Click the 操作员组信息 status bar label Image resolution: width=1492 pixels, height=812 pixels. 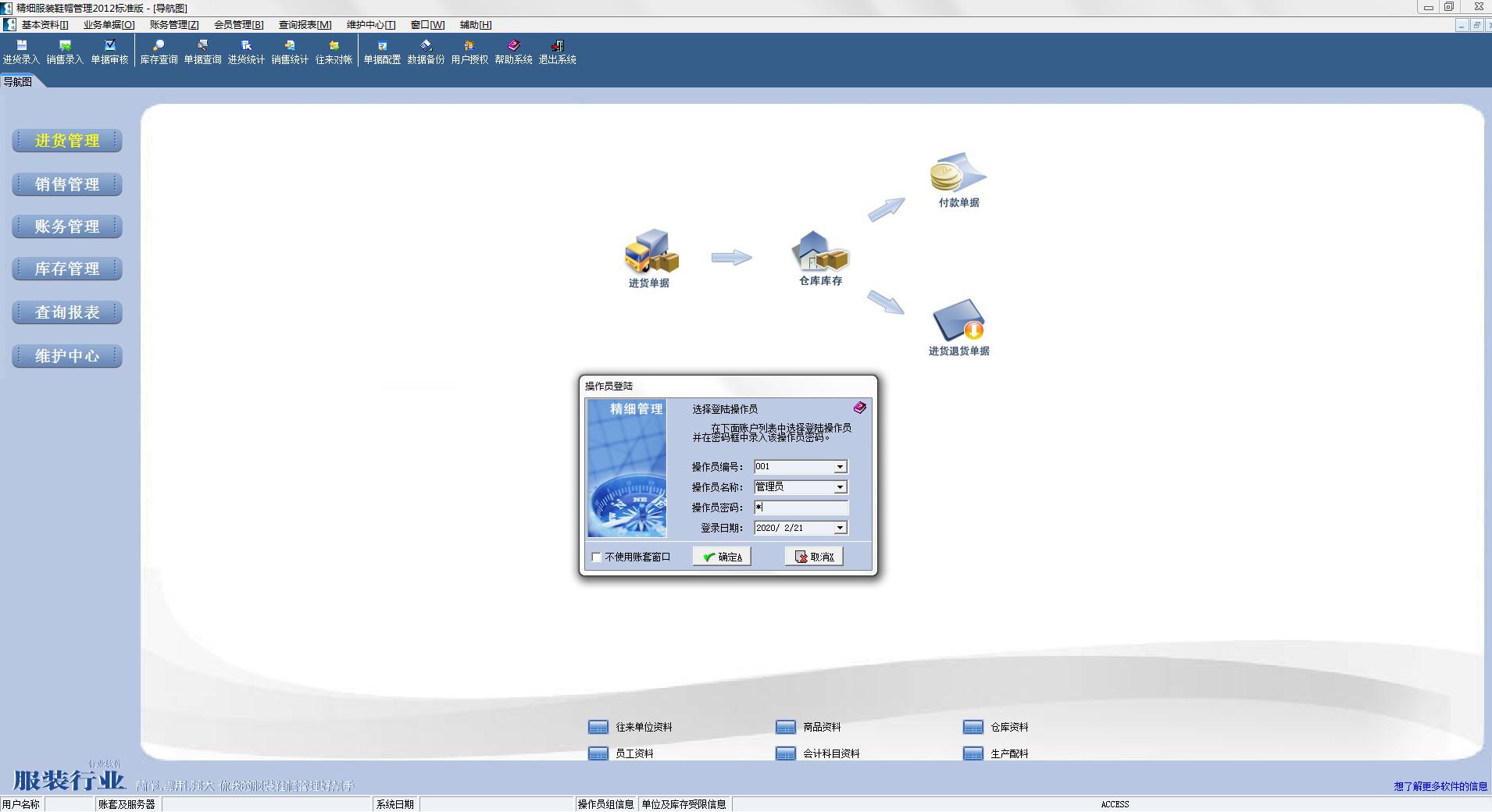605,804
